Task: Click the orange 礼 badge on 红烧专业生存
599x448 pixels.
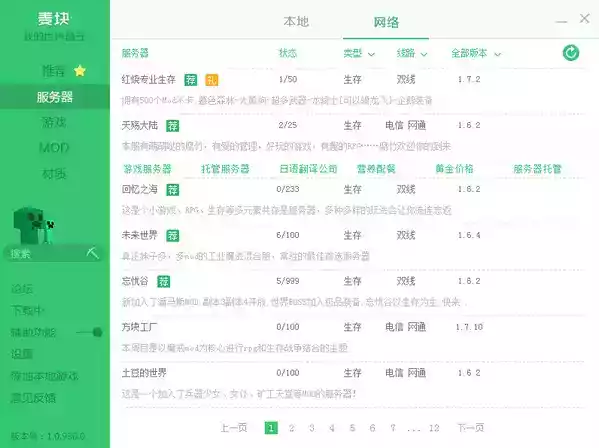Action: tap(211, 79)
